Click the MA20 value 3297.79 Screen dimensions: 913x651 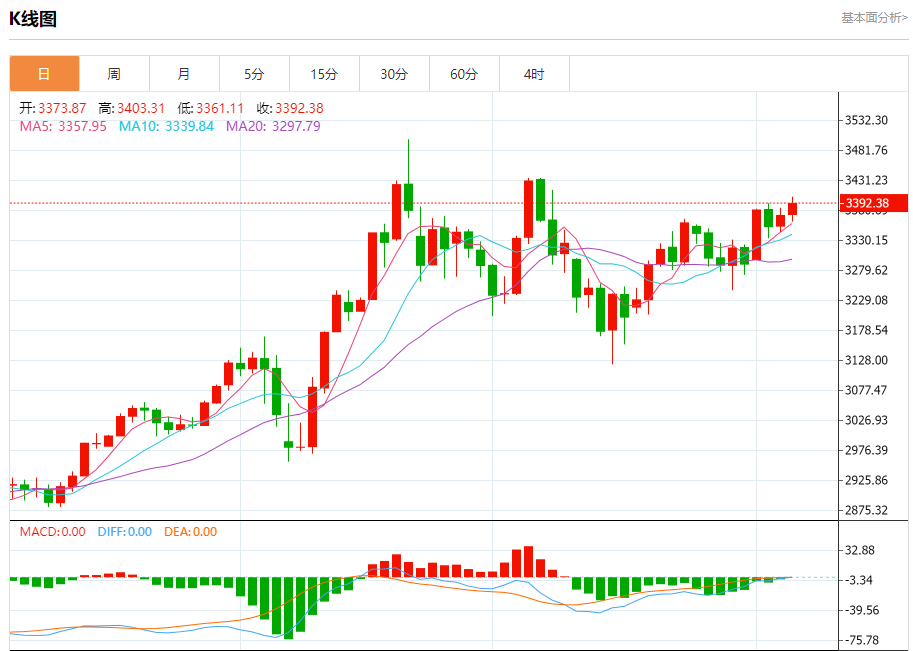[x=296, y=126]
